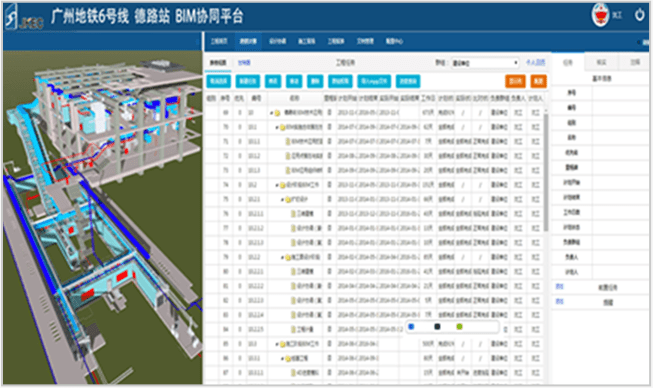Collapse the tree arrow in row 75
This screenshot has height=388, width=653.
pos(282,200)
